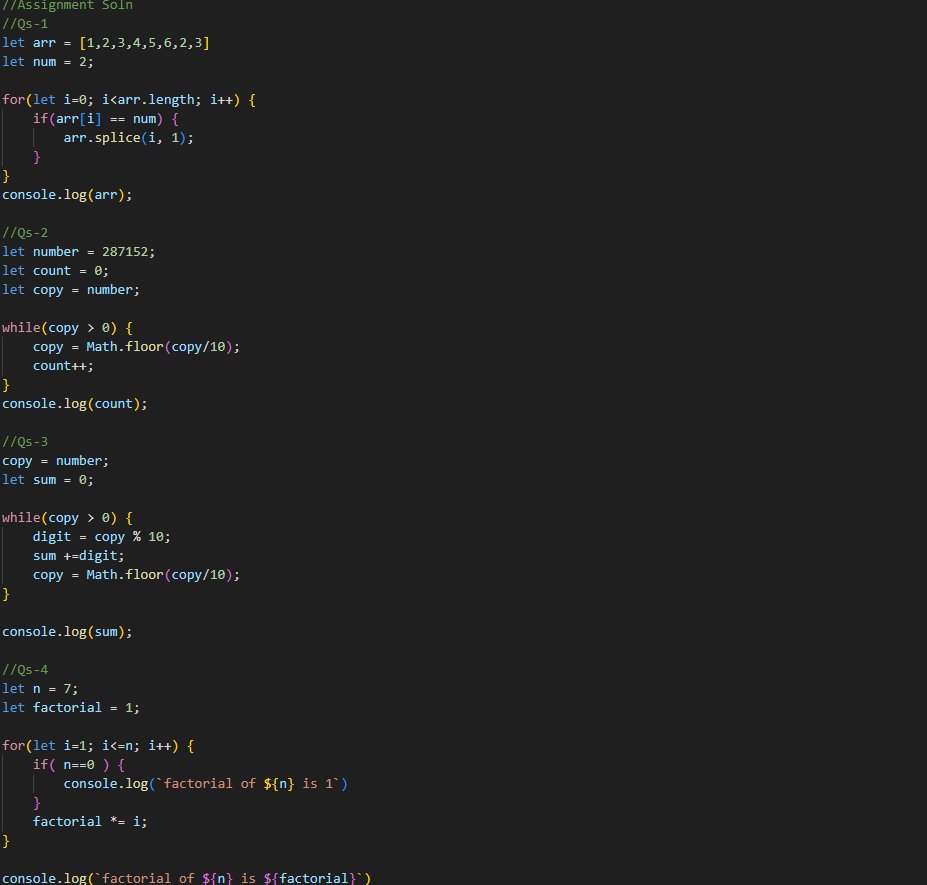Screen dimensions: 927x885
Task: Click console.log(count) statement
Action: coord(73,403)
